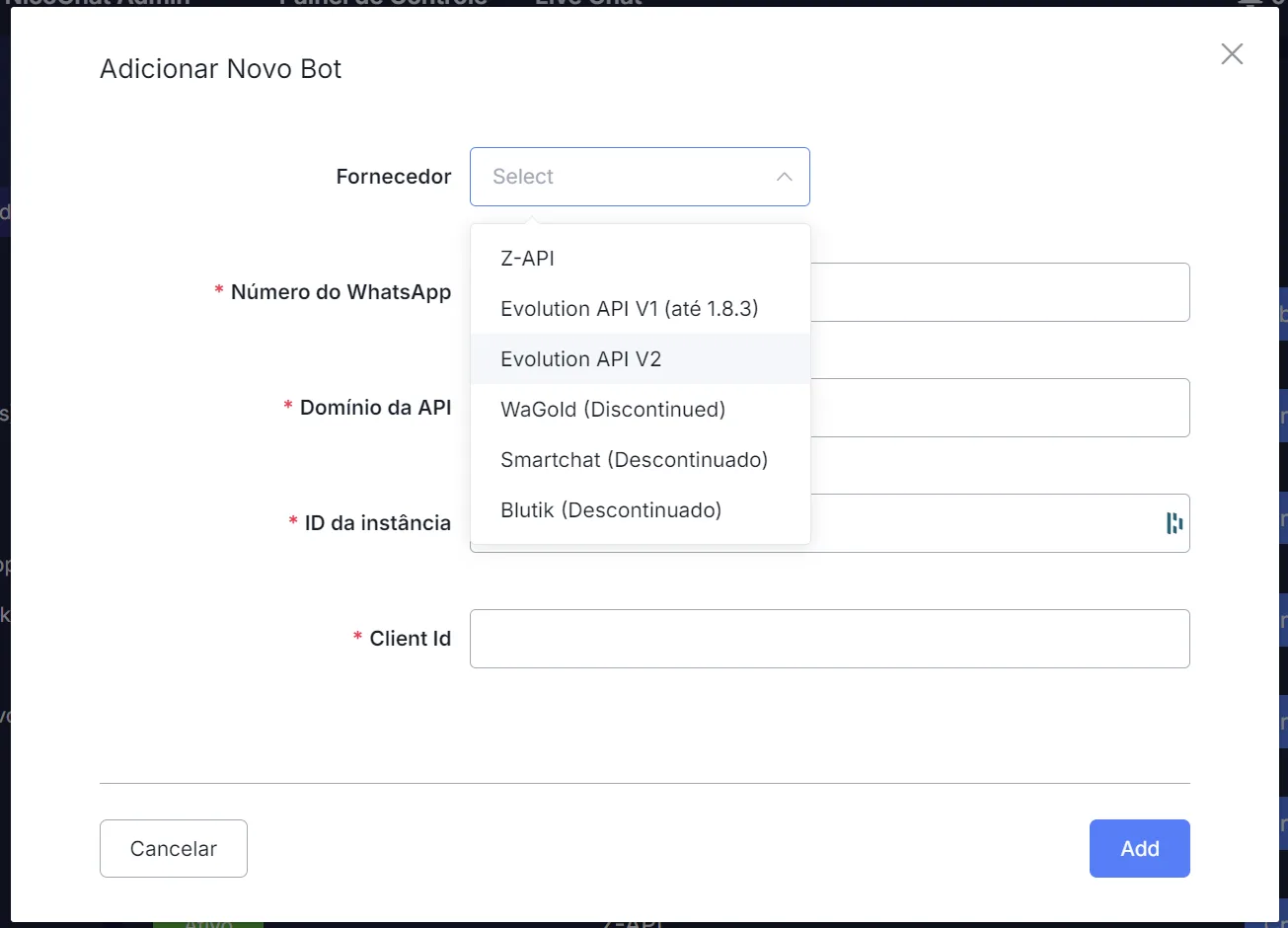Focus the Client Id input field
This screenshot has height=928, width=1288.
(830, 639)
